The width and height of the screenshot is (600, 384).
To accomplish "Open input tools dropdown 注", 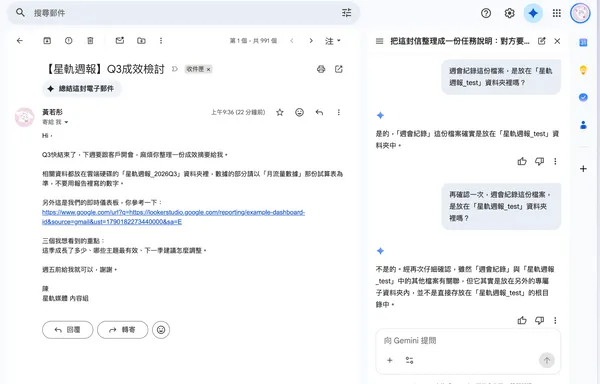I will click(333, 41).
